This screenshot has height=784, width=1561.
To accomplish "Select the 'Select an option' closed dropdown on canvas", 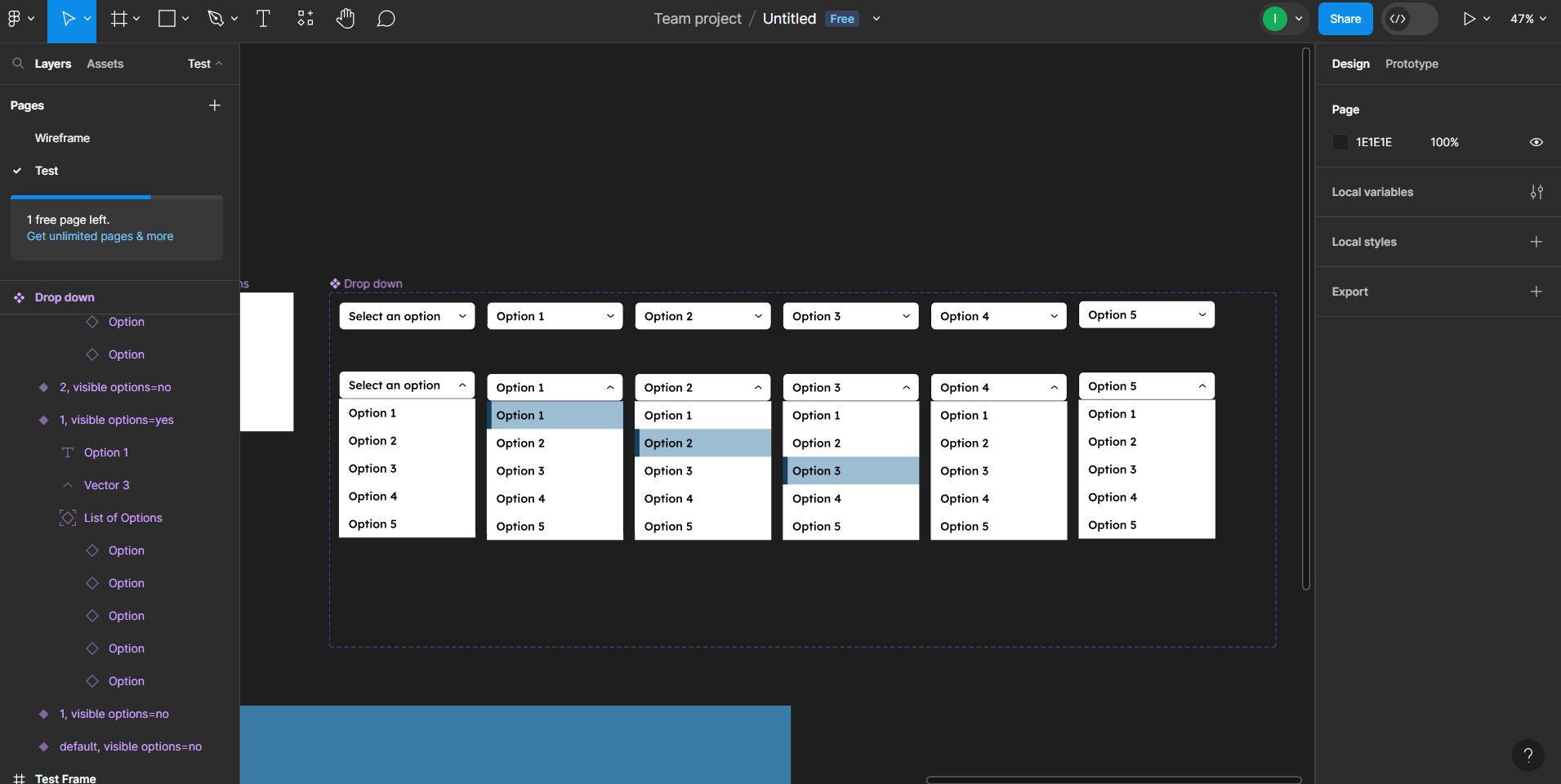I will tap(407, 316).
